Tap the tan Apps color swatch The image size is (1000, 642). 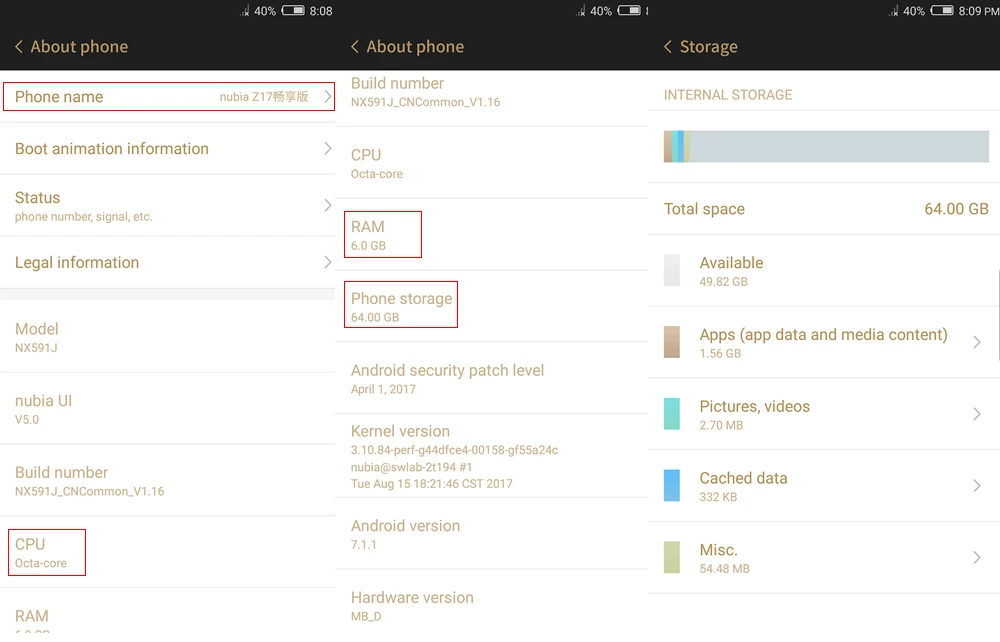click(x=672, y=342)
